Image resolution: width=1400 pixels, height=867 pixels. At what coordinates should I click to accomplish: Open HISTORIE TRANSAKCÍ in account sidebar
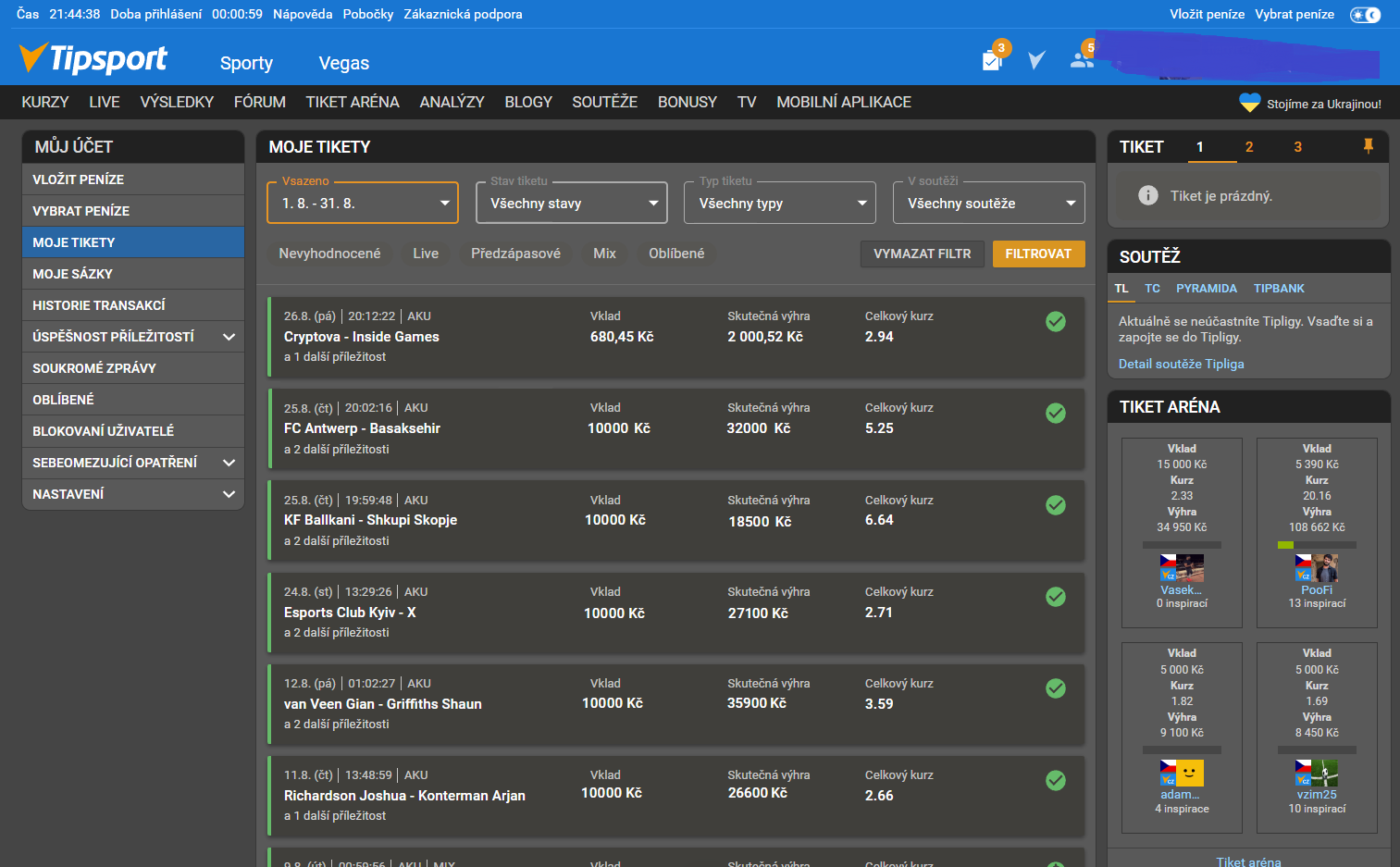[133, 305]
